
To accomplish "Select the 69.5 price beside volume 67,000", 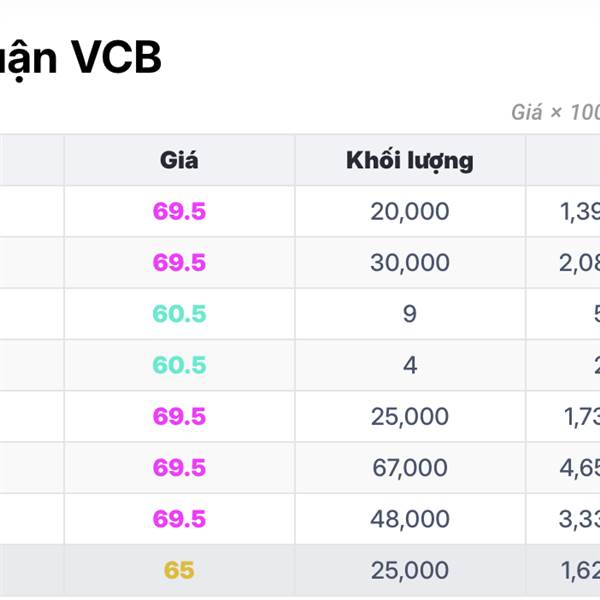I will point(179,468).
